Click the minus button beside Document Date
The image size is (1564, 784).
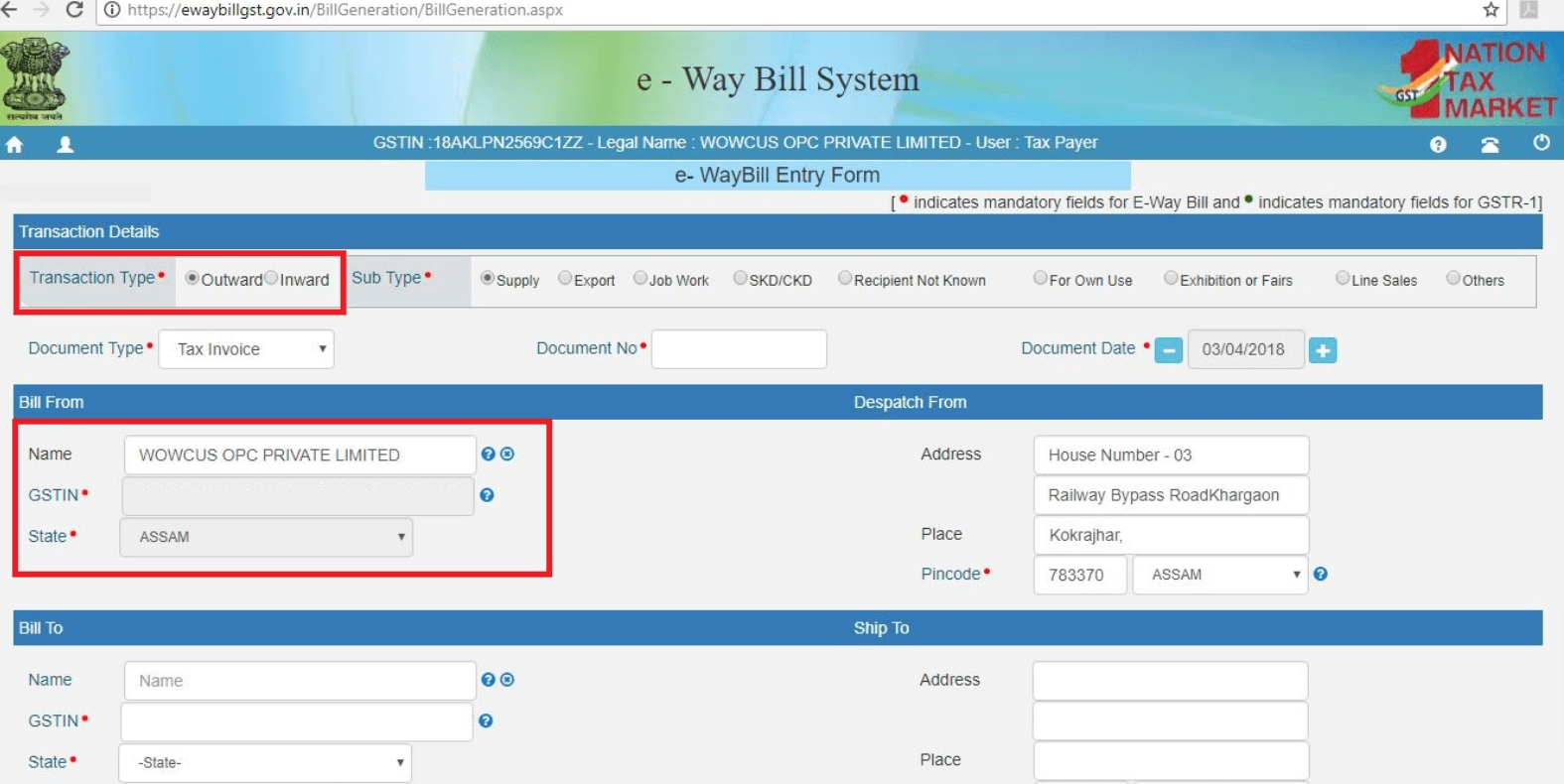pyautogui.click(x=1169, y=350)
